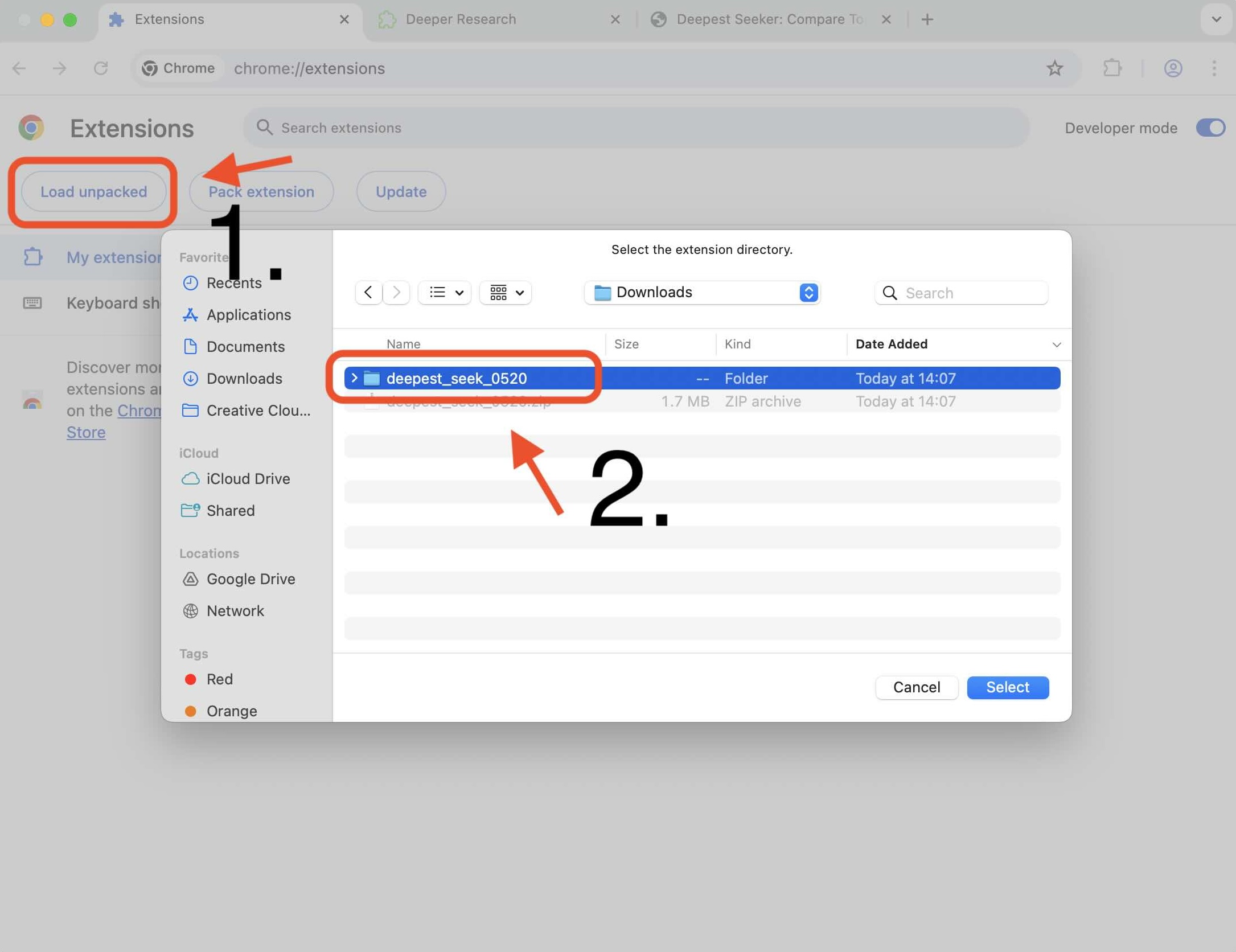Sort by the Size column

click(626, 344)
